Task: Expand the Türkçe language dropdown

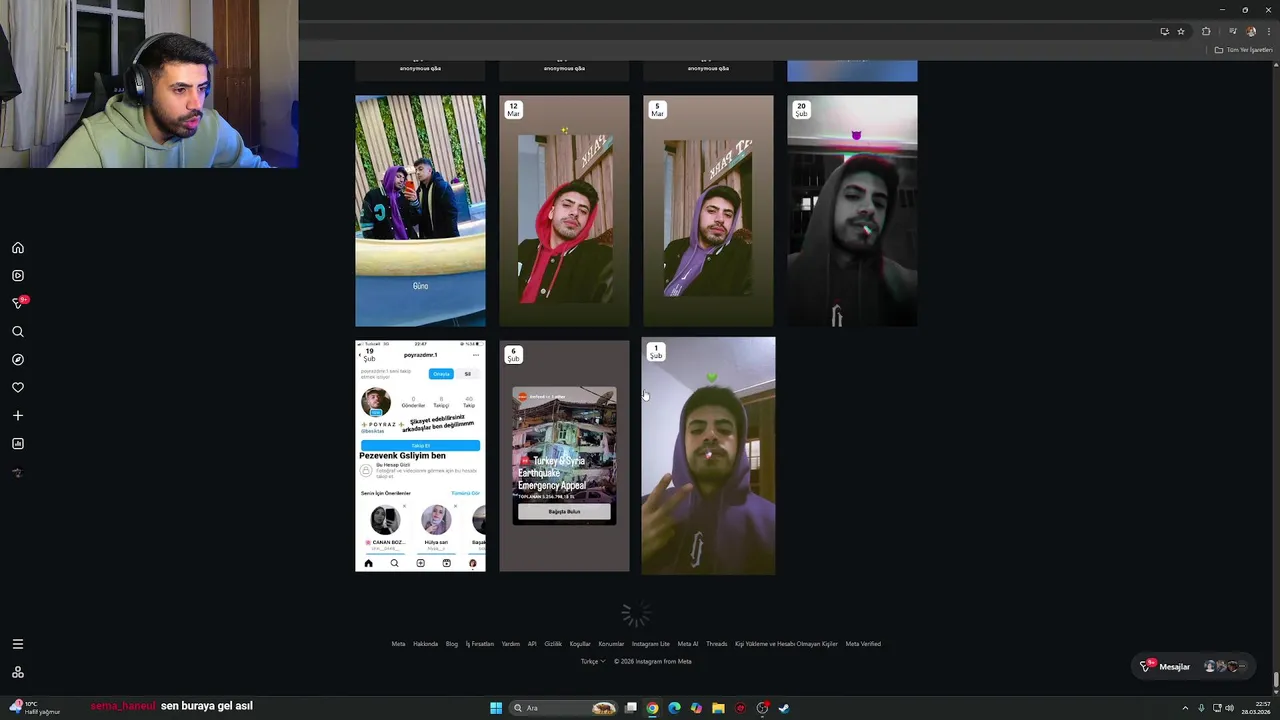Action: click(593, 661)
